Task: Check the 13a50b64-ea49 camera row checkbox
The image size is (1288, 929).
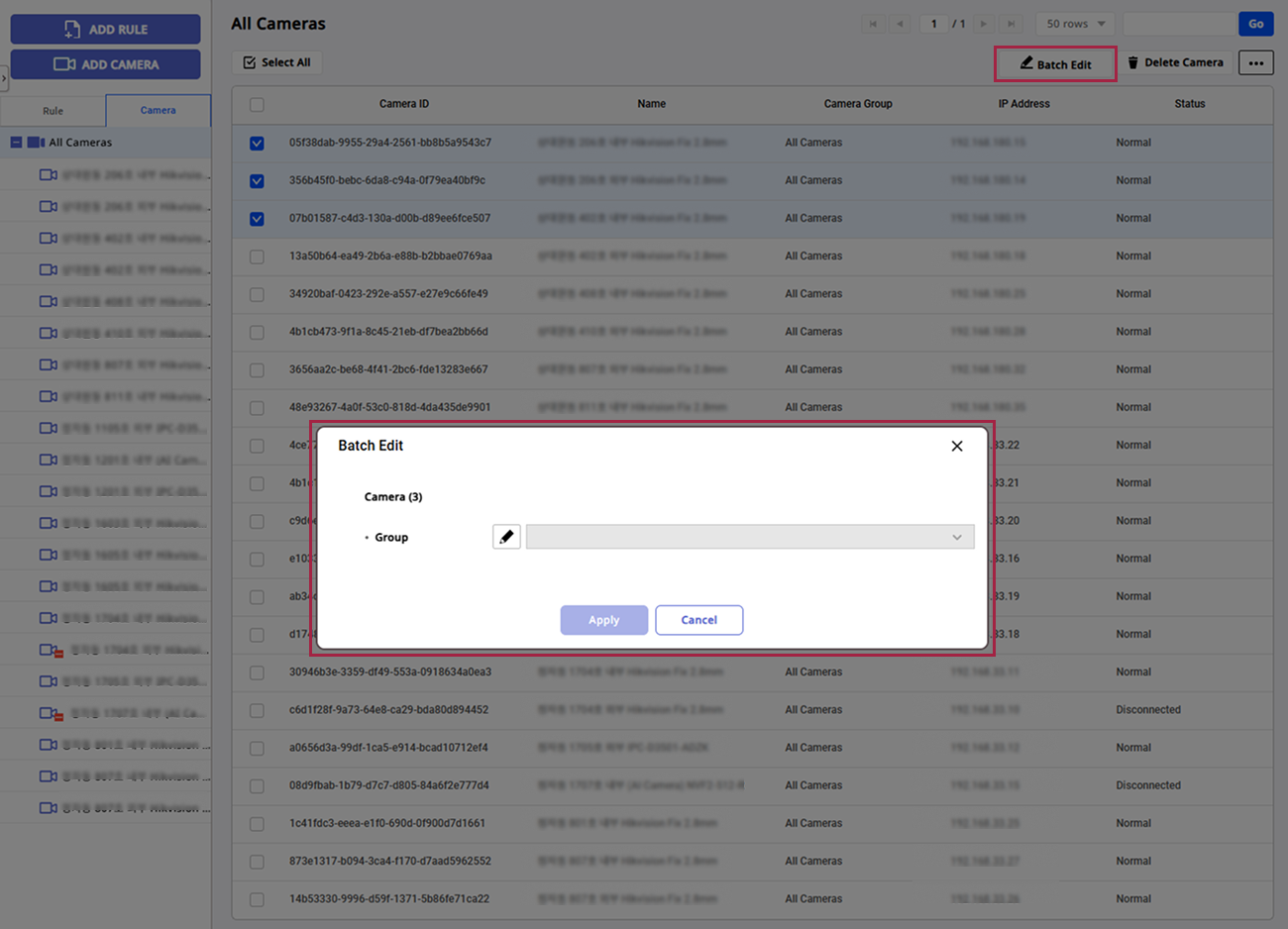Action: 257,257
